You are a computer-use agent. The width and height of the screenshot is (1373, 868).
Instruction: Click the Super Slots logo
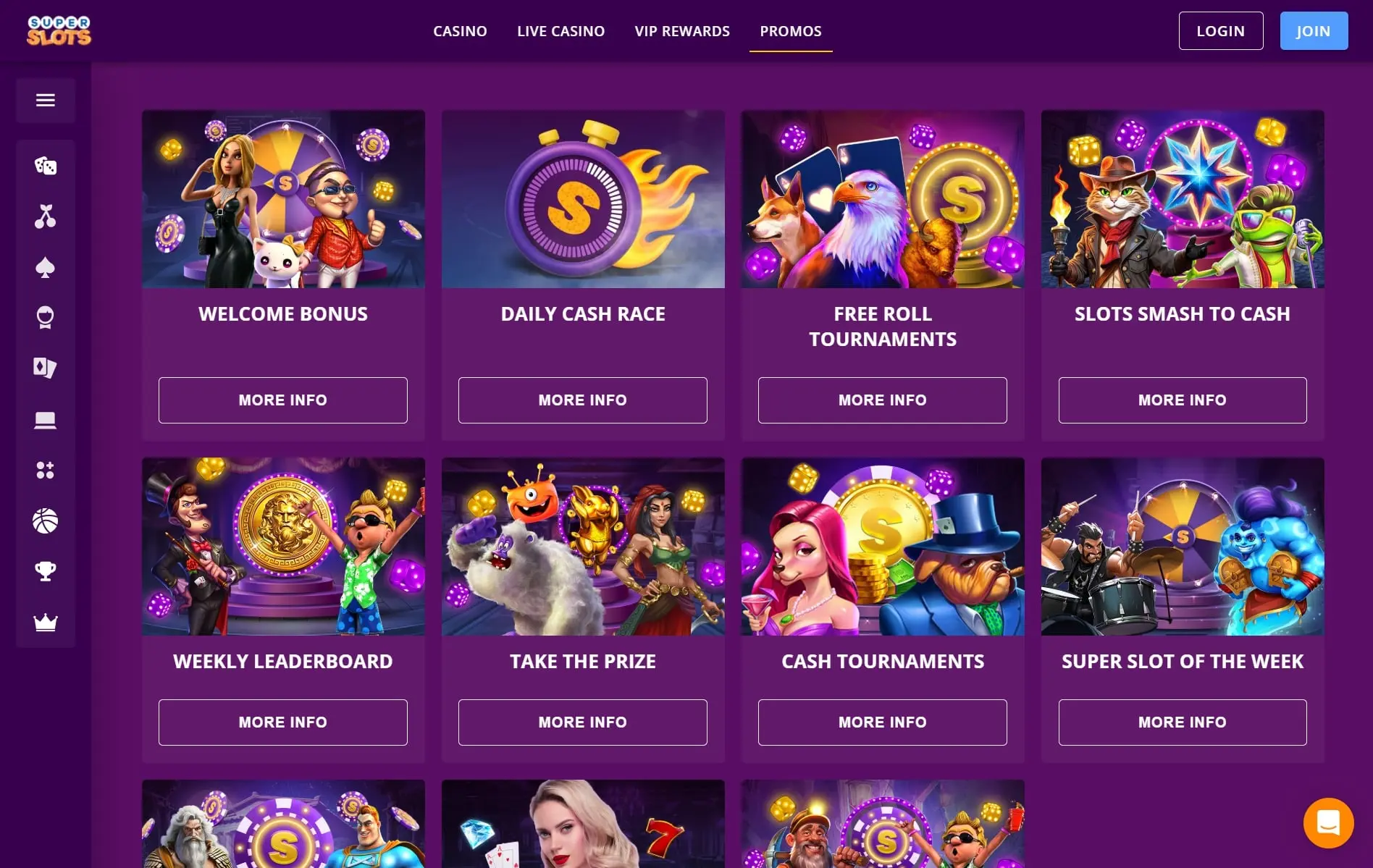[x=59, y=30]
